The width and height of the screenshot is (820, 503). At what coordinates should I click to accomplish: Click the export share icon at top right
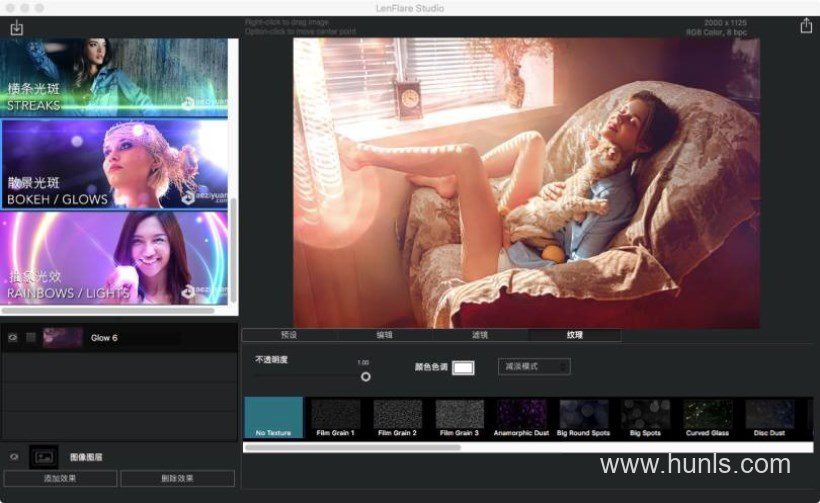click(x=806, y=26)
